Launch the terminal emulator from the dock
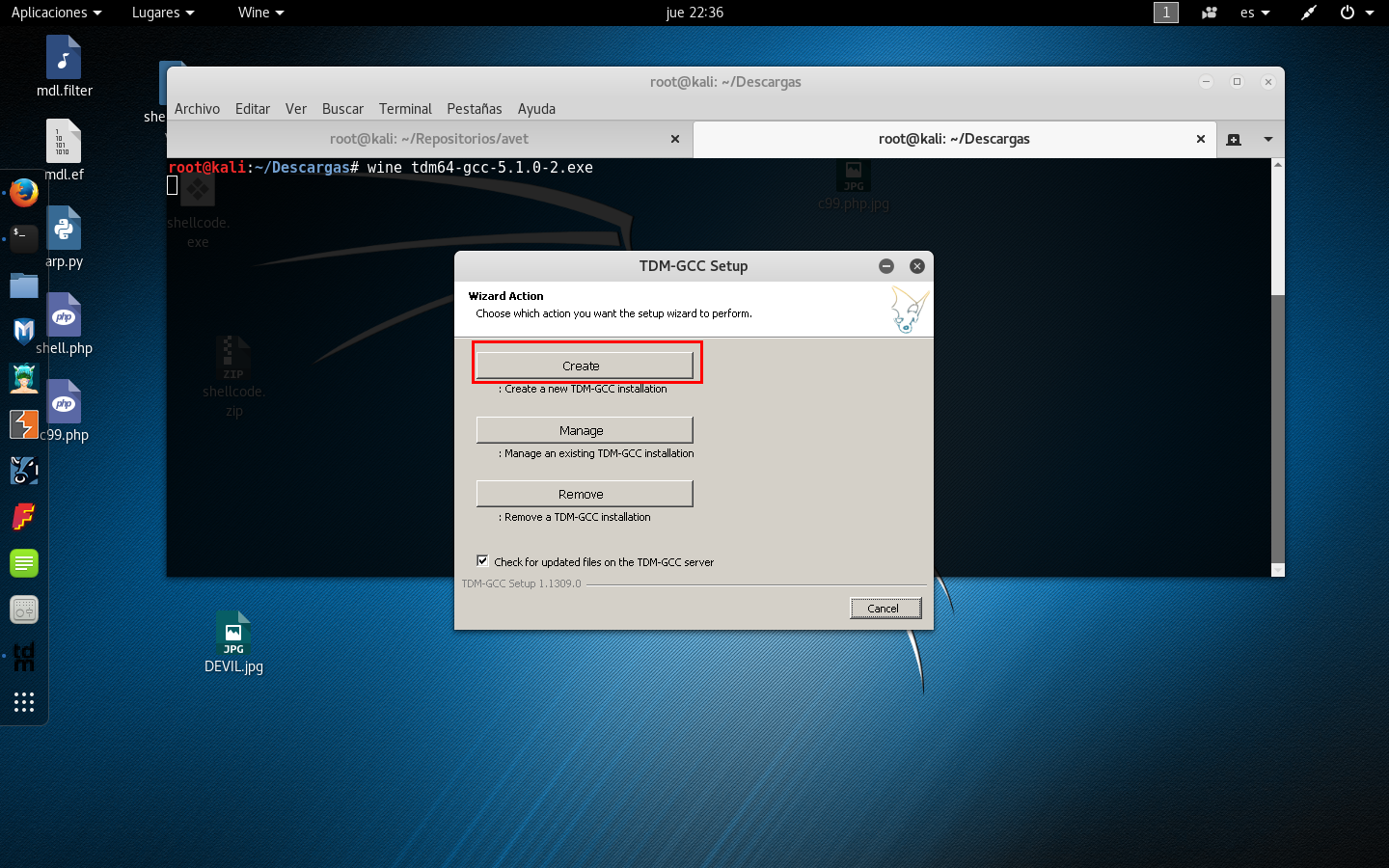 pyautogui.click(x=23, y=238)
